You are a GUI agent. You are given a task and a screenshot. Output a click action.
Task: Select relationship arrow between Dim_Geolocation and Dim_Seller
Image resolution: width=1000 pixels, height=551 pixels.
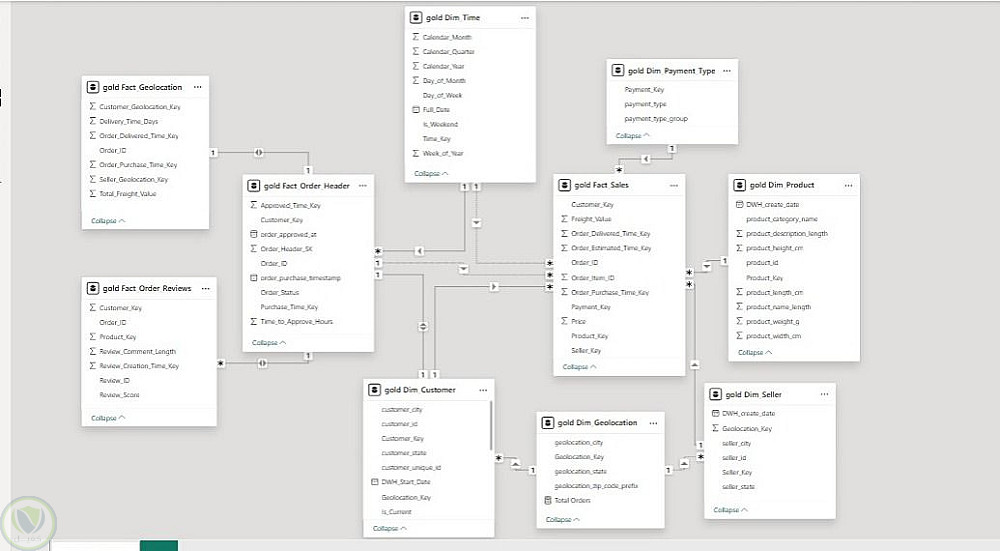pos(684,463)
